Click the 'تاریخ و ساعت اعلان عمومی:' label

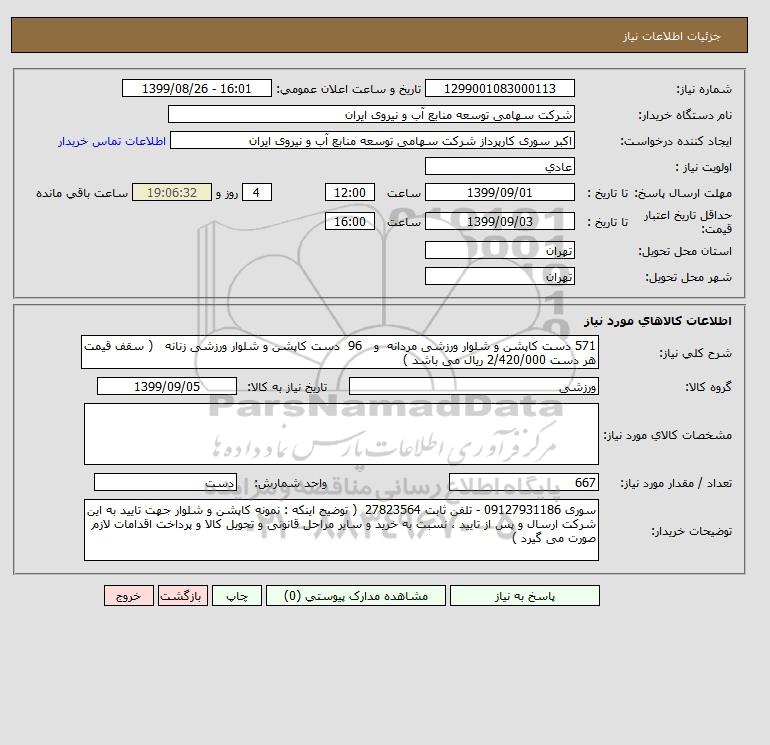[349, 89]
